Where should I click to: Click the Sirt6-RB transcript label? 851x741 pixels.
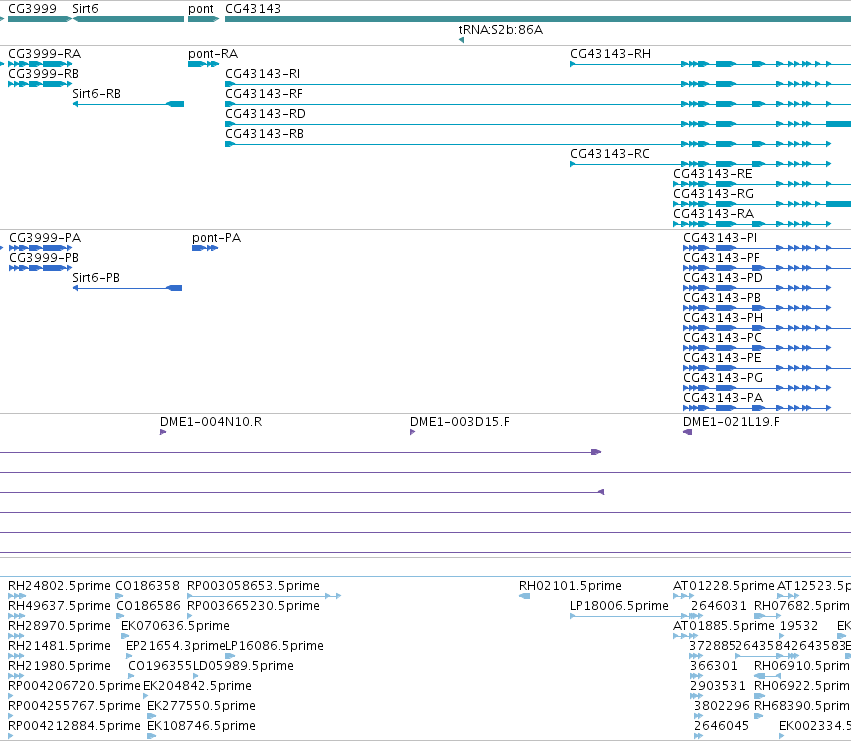97,94
